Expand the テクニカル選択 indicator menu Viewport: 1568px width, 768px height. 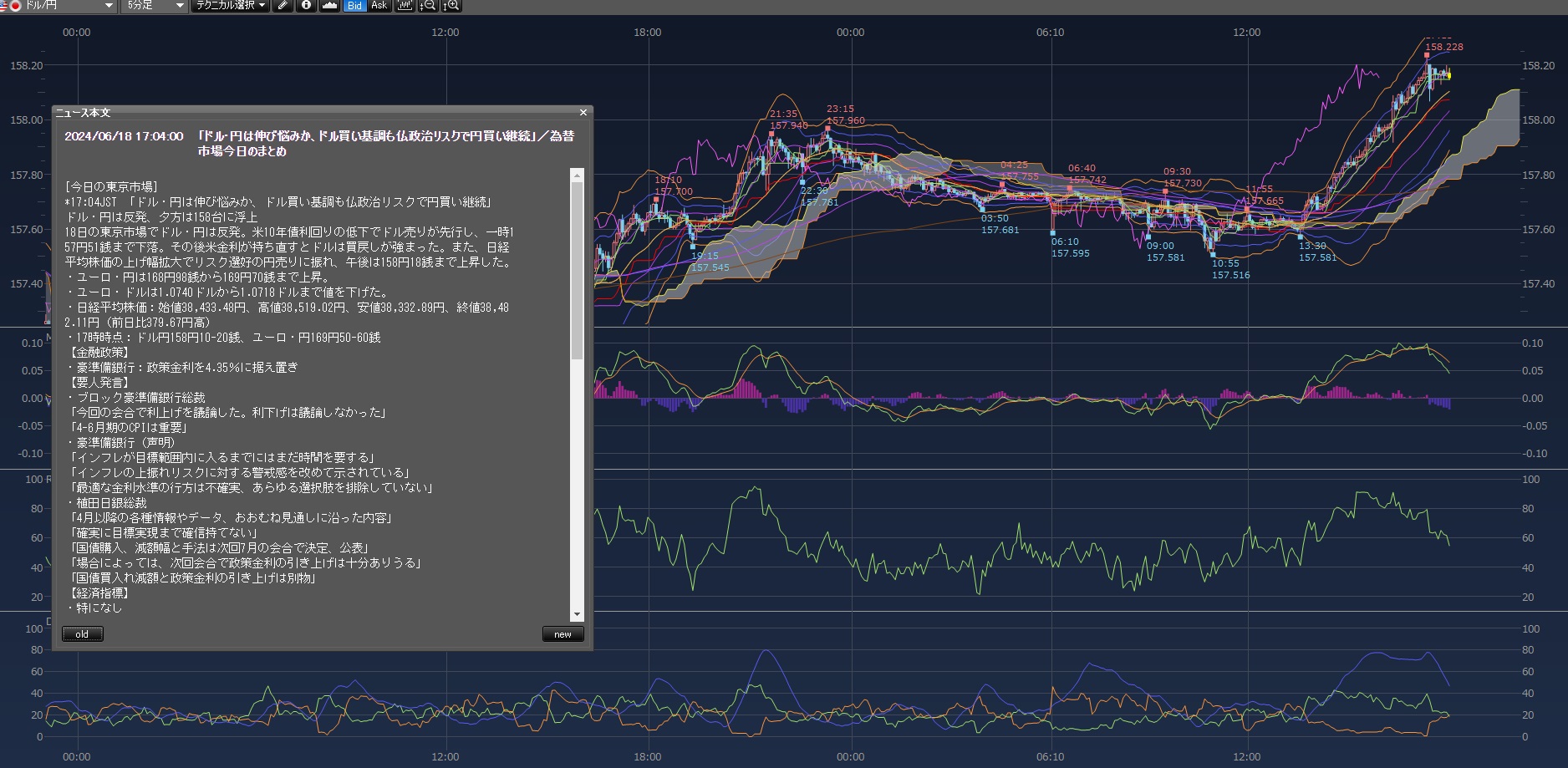[x=230, y=6]
